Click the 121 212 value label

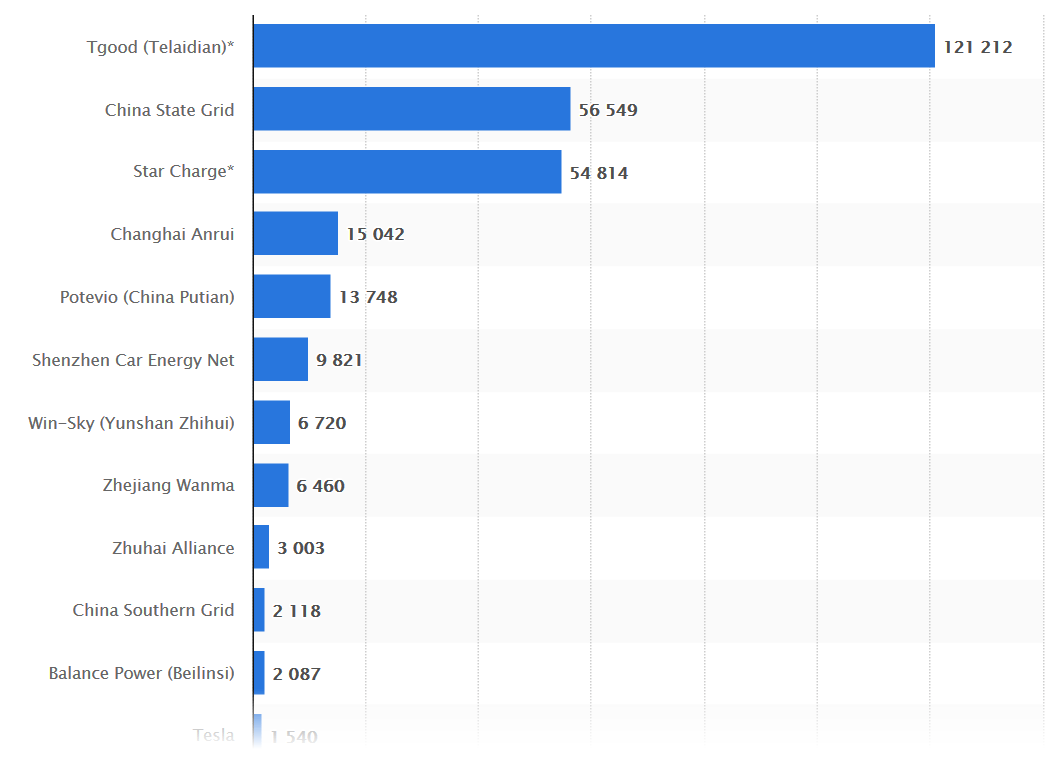(x=977, y=47)
